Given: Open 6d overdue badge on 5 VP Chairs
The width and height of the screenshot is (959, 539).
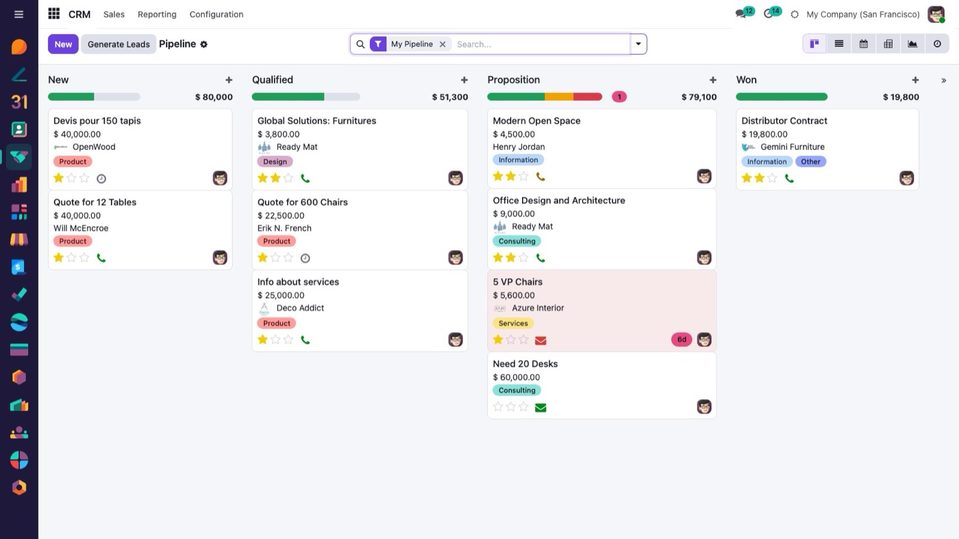Looking at the screenshot, I should 681,340.
